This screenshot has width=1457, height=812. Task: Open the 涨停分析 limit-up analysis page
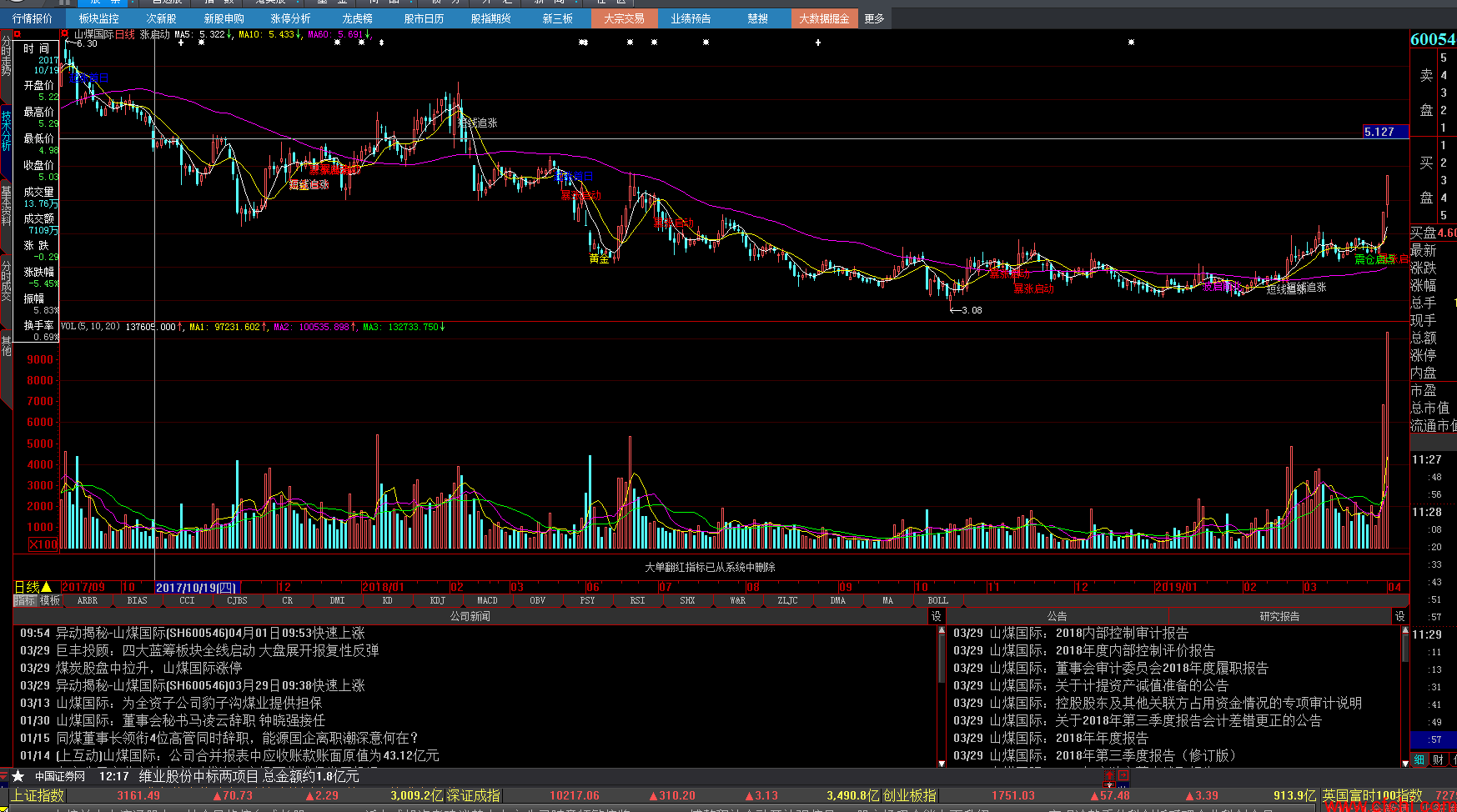(290, 18)
